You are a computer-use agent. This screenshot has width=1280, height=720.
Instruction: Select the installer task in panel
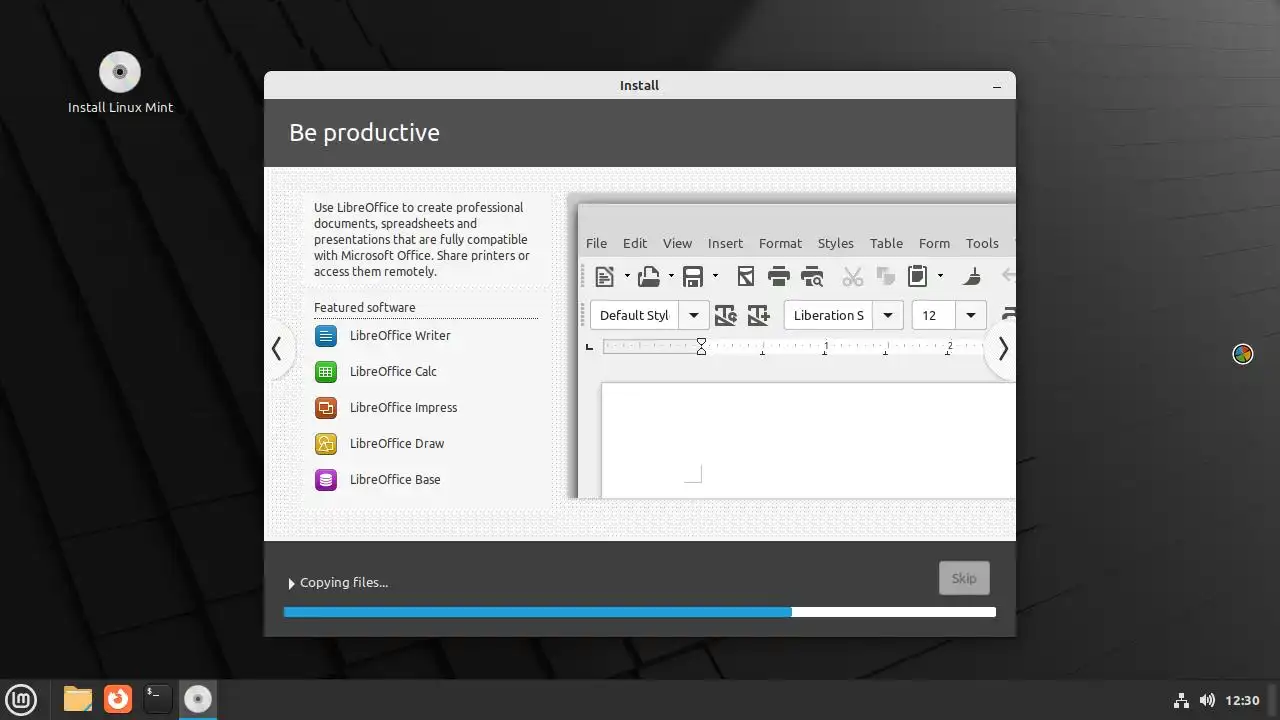coord(198,699)
